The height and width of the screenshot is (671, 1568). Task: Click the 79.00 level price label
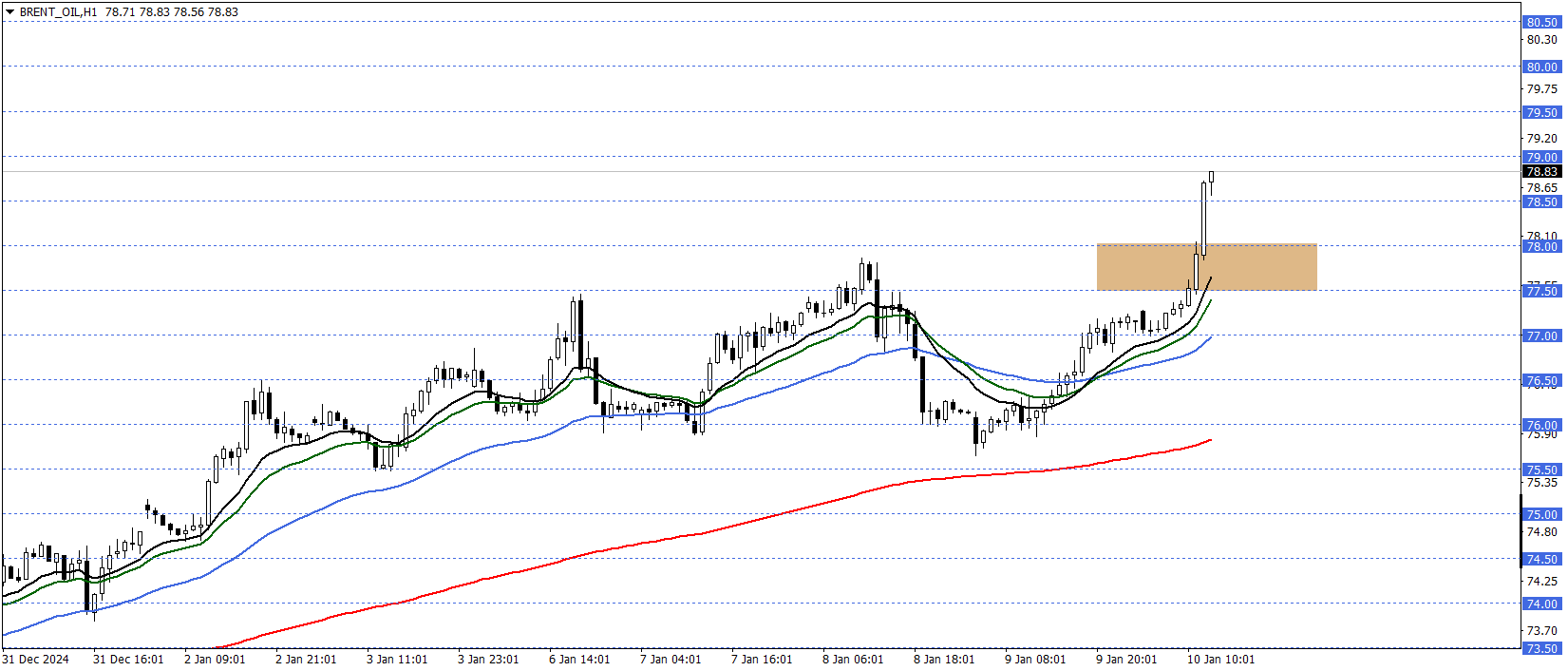[x=1542, y=157]
